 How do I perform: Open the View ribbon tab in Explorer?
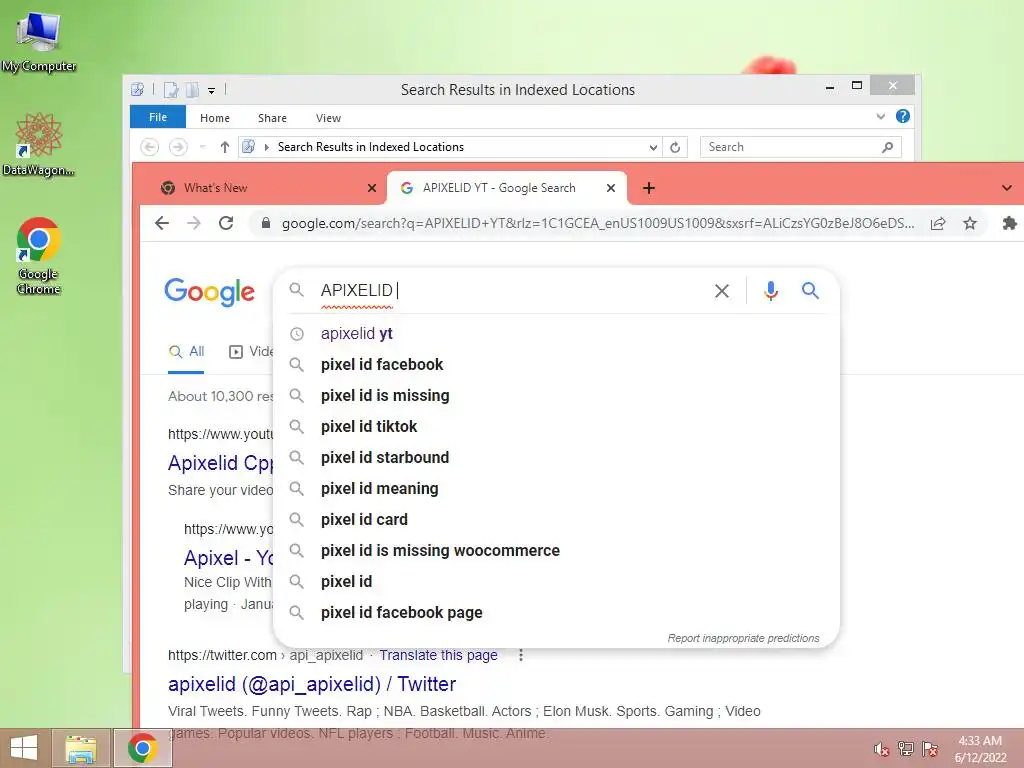(328, 118)
